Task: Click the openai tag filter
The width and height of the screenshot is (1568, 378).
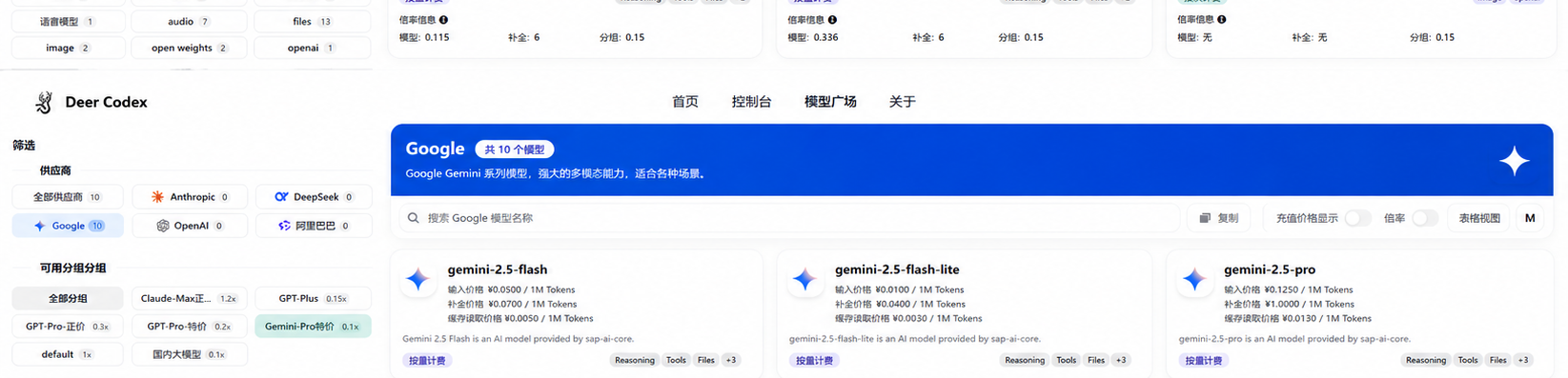Action: (314, 48)
